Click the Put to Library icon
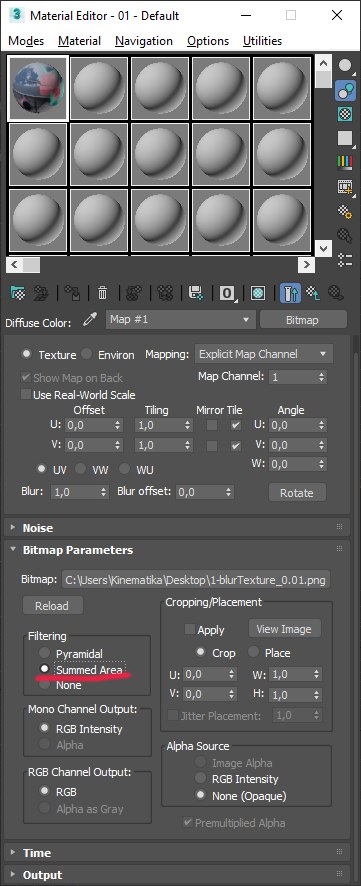Screen dimensions: 361x886 196,293
